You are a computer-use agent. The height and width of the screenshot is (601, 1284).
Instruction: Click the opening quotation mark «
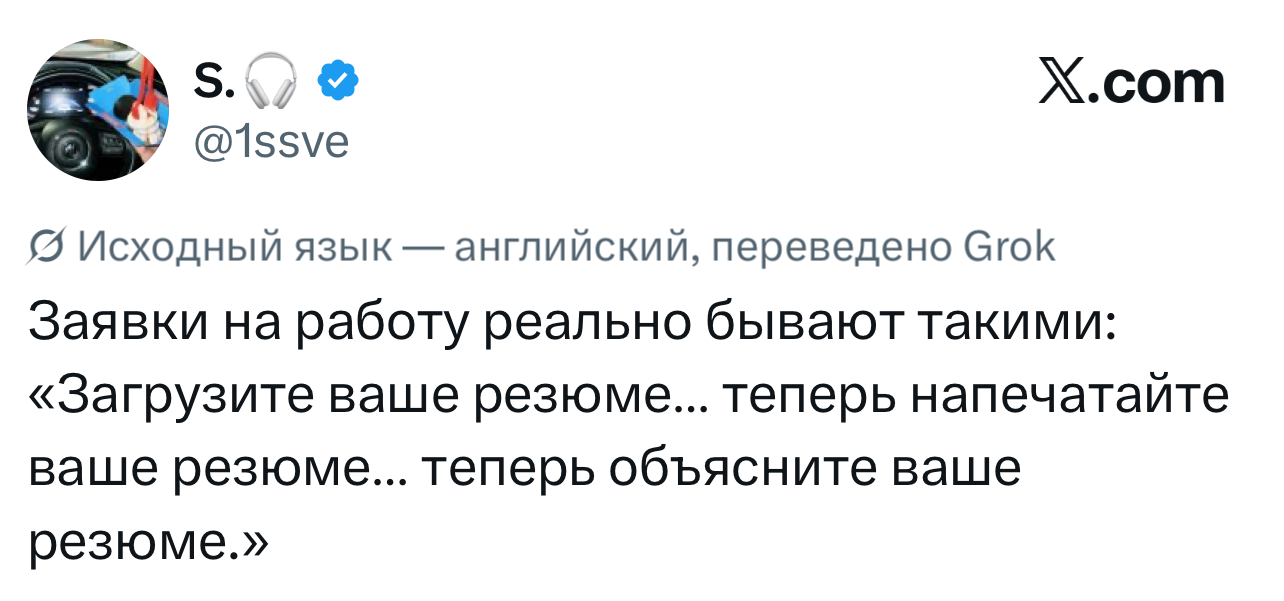coord(47,397)
